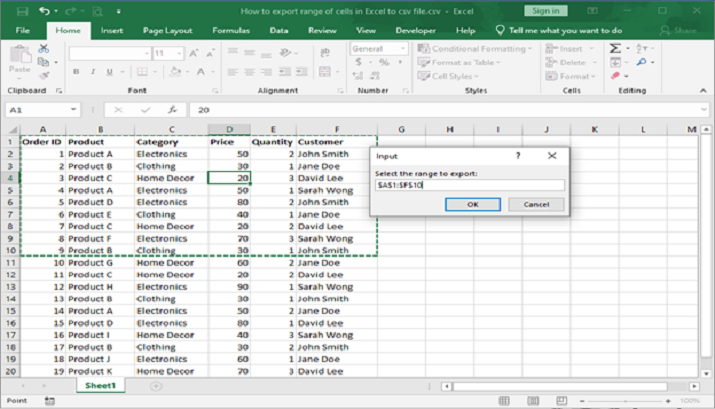The image size is (715, 409).
Task: Click the Save icon in quick access toolbar
Action: tap(22, 11)
